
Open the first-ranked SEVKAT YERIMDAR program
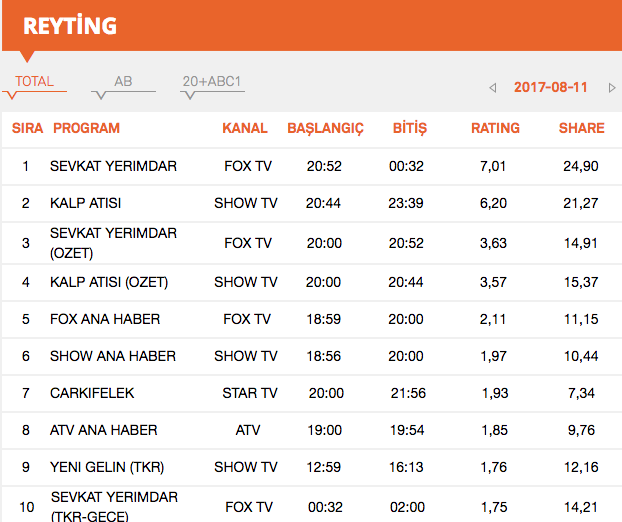pos(113,166)
